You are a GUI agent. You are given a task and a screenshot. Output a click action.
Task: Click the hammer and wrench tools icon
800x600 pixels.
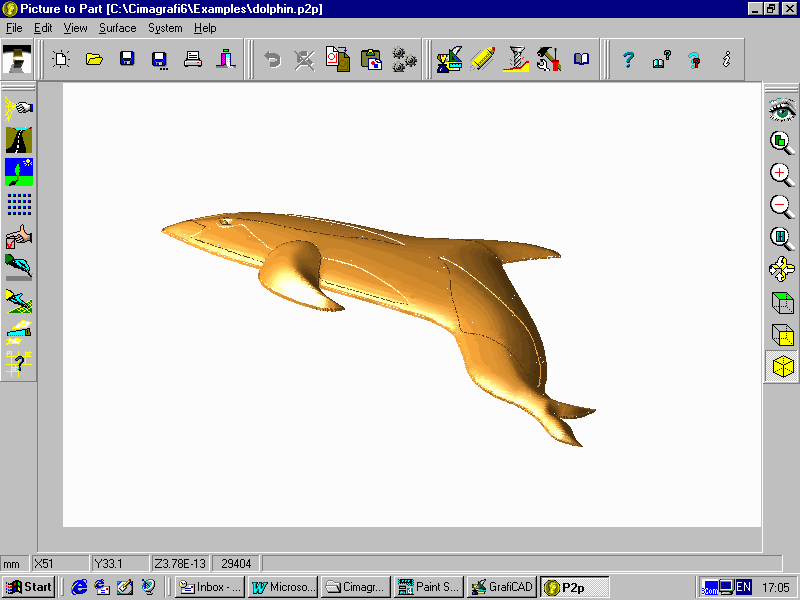(548, 59)
